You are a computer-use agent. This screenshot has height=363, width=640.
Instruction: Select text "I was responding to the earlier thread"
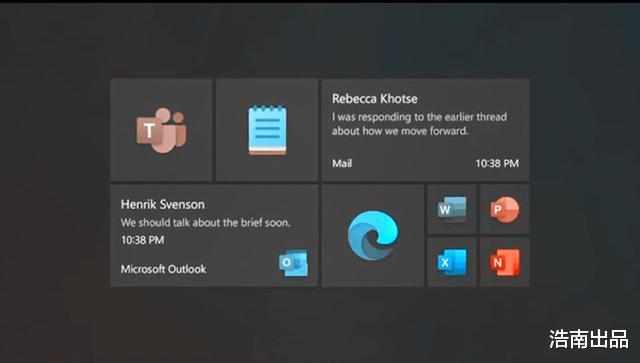[x=419, y=117]
